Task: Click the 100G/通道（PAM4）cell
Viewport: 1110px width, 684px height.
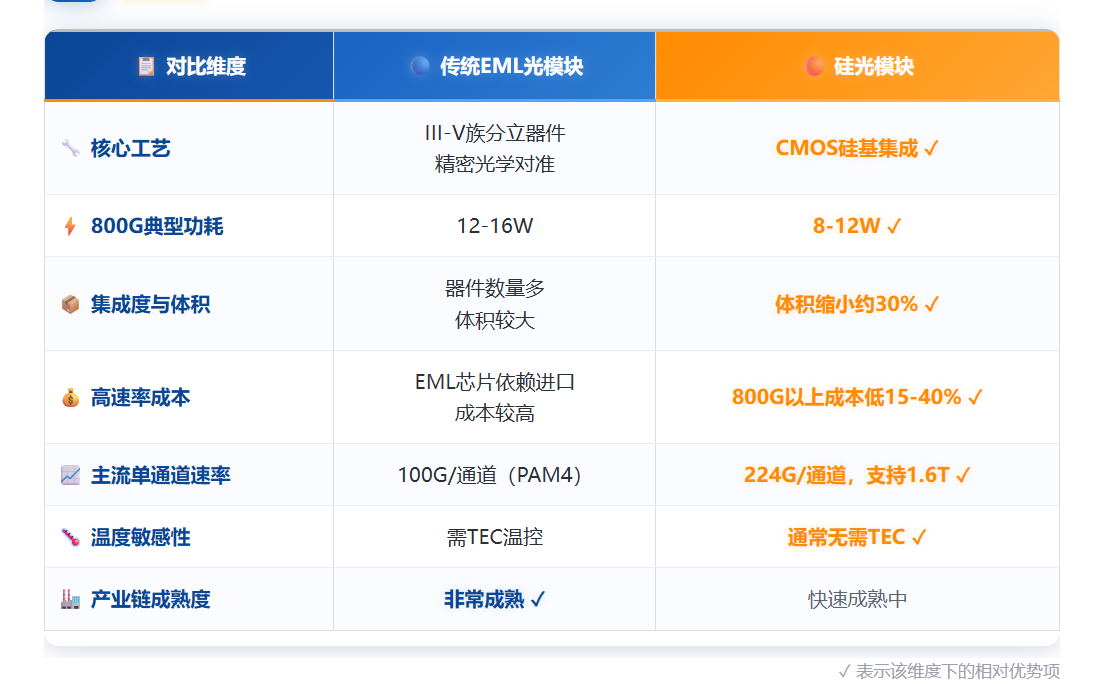Action: (495, 475)
